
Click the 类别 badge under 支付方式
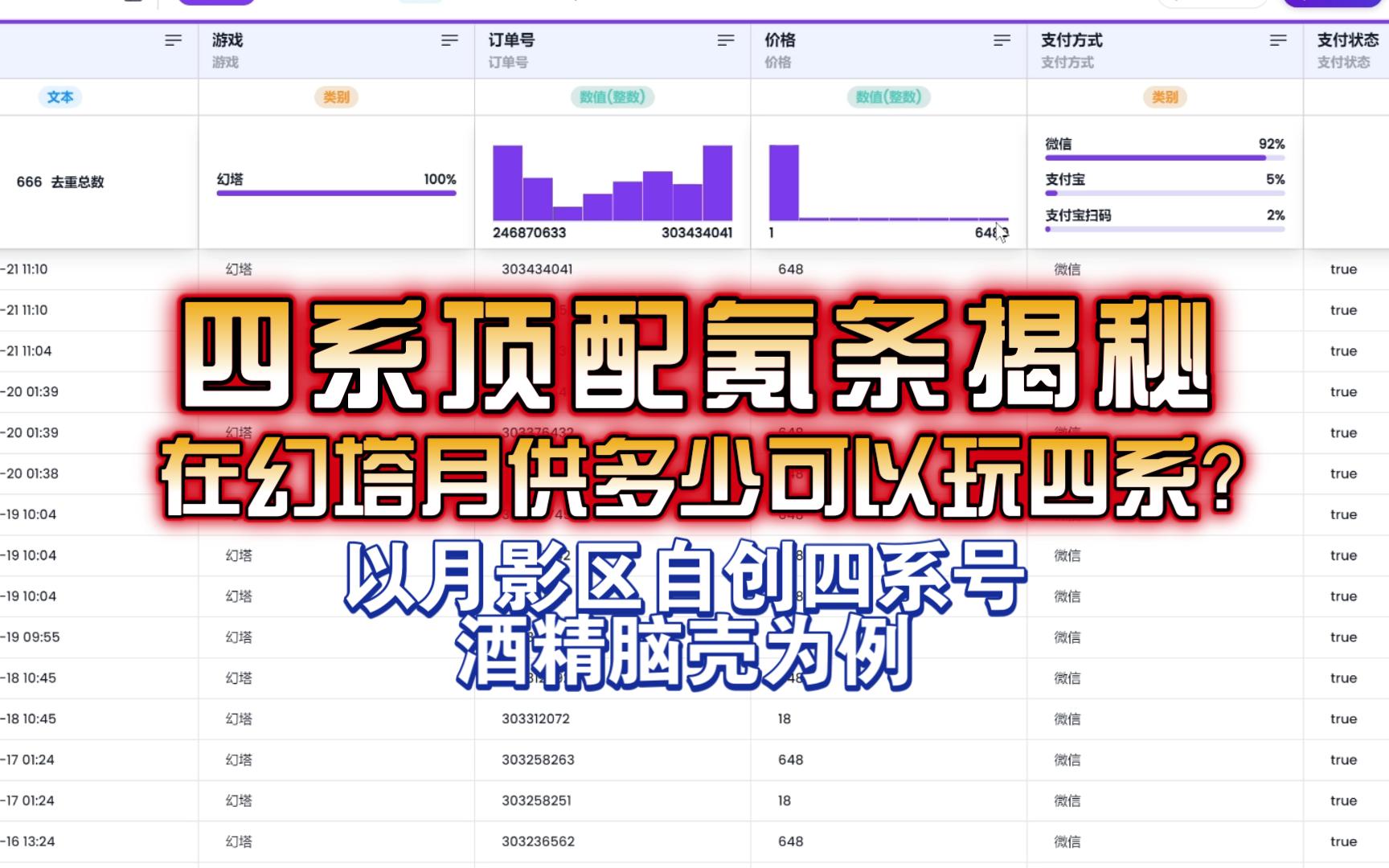tap(1165, 97)
